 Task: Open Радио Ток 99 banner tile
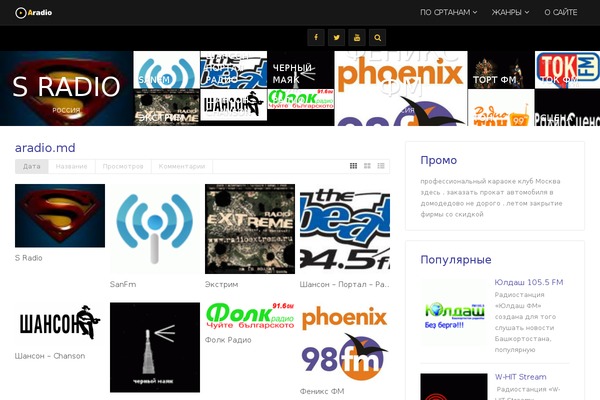point(501,107)
